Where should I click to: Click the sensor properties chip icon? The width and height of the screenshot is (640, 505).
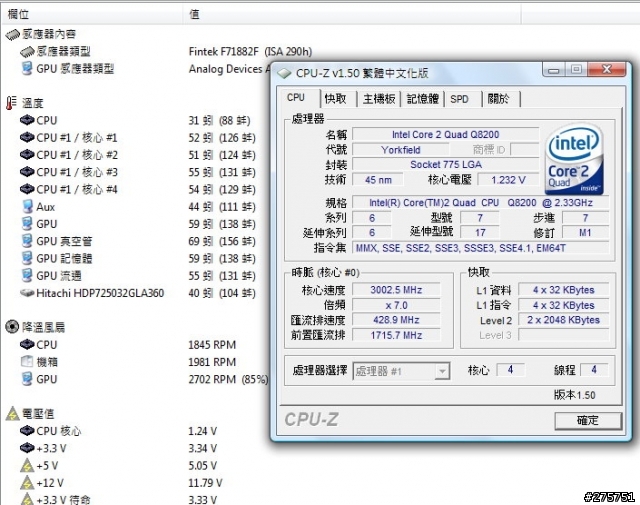12,35
